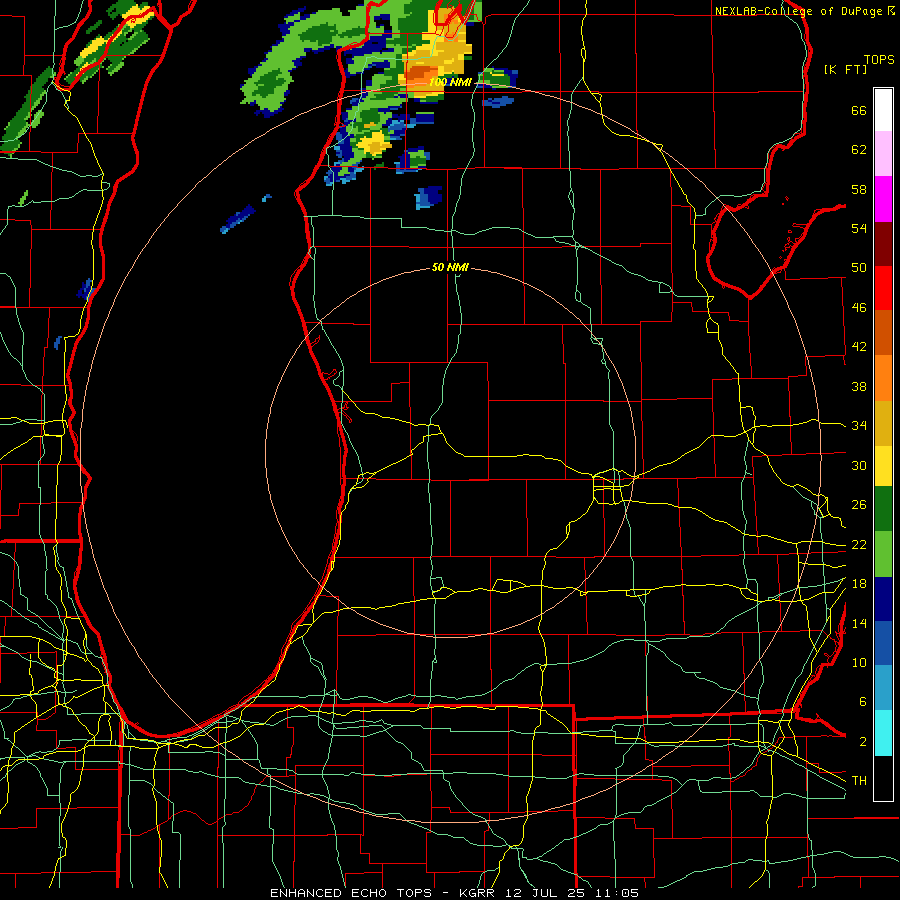The width and height of the screenshot is (900, 900).
Task: Click the "ENHANCED ECHO TOPS - KGRR" caption
Action: (382, 893)
